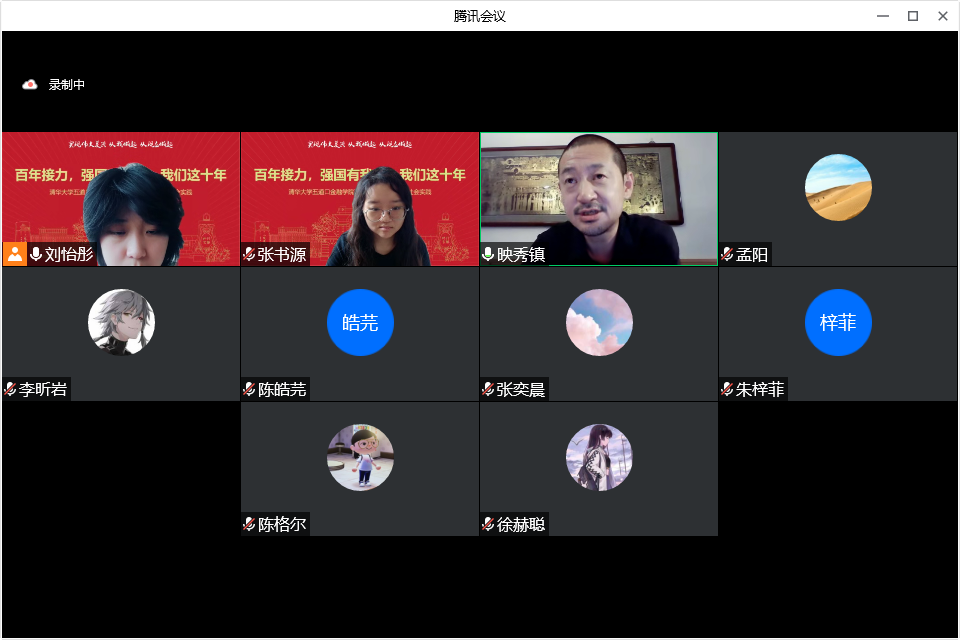The image size is (960, 640).
Task: Click the cloud recording indicator icon
Action: point(30,85)
